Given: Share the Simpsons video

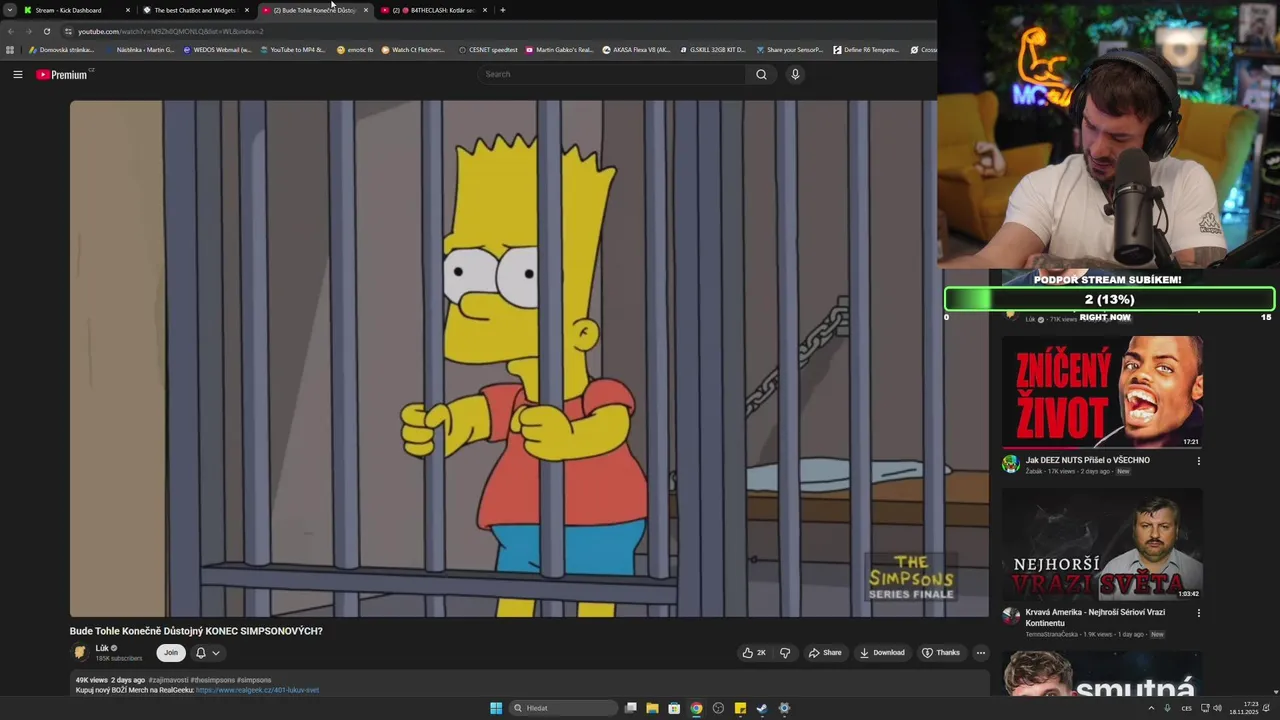Looking at the screenshot, I should [x=825, y=653].
